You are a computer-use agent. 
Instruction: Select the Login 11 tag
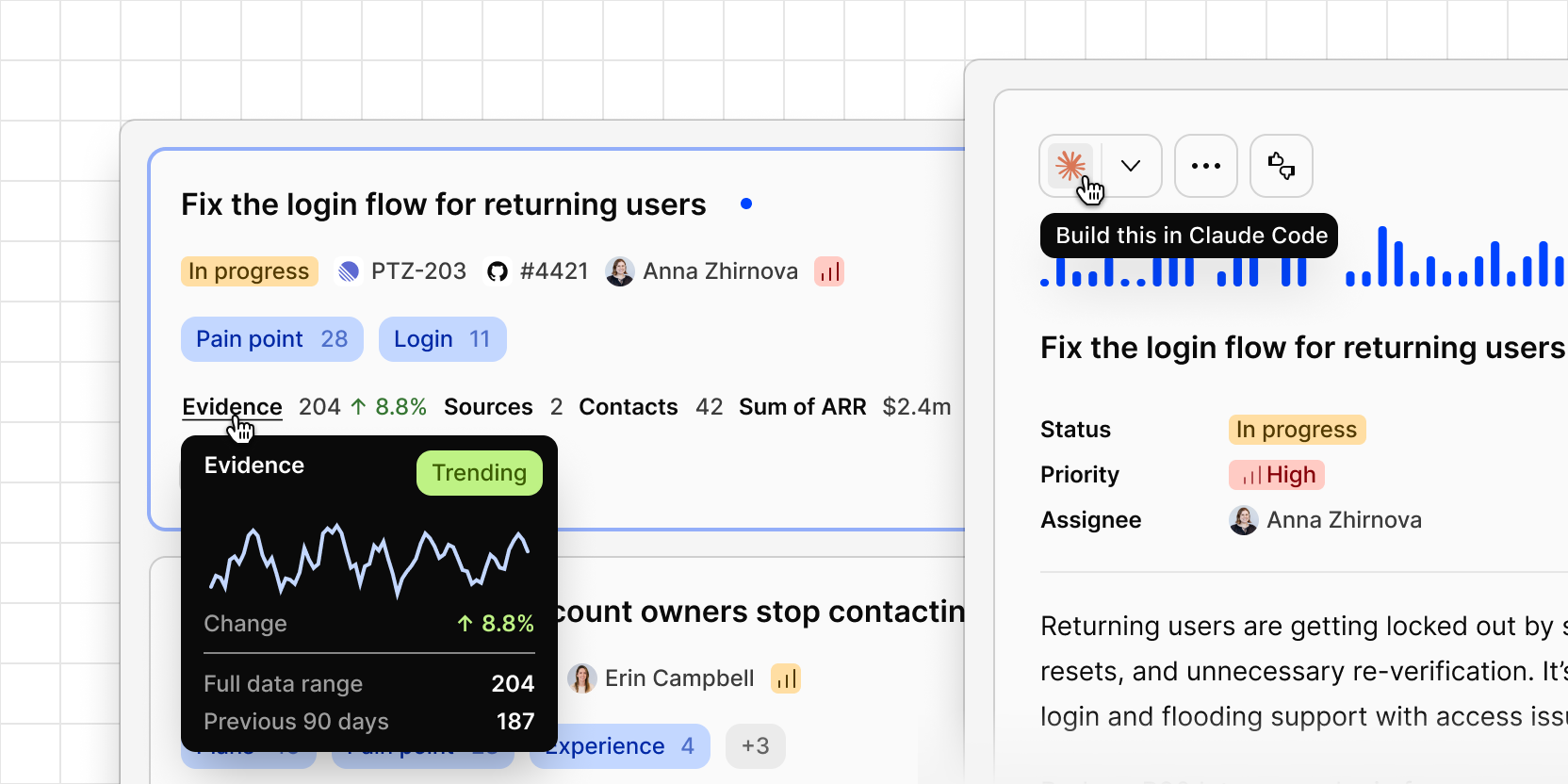point(443,339)
